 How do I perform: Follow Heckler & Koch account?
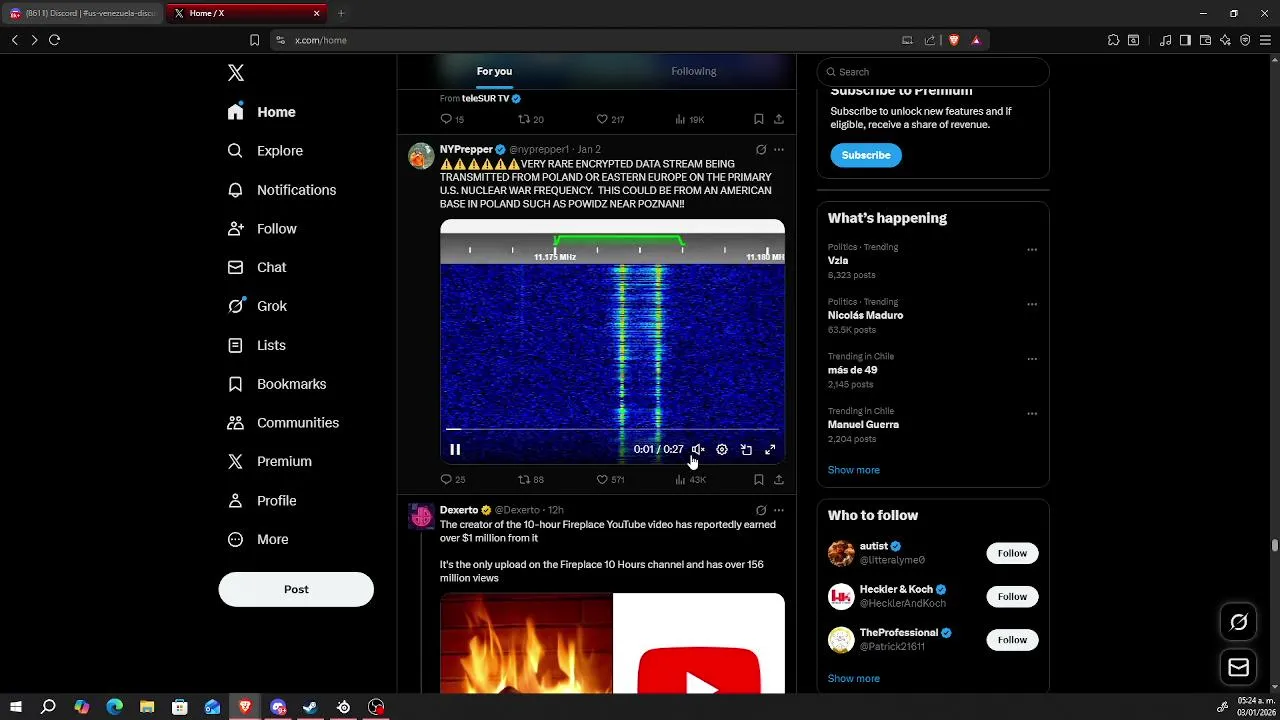point(1012,596)
